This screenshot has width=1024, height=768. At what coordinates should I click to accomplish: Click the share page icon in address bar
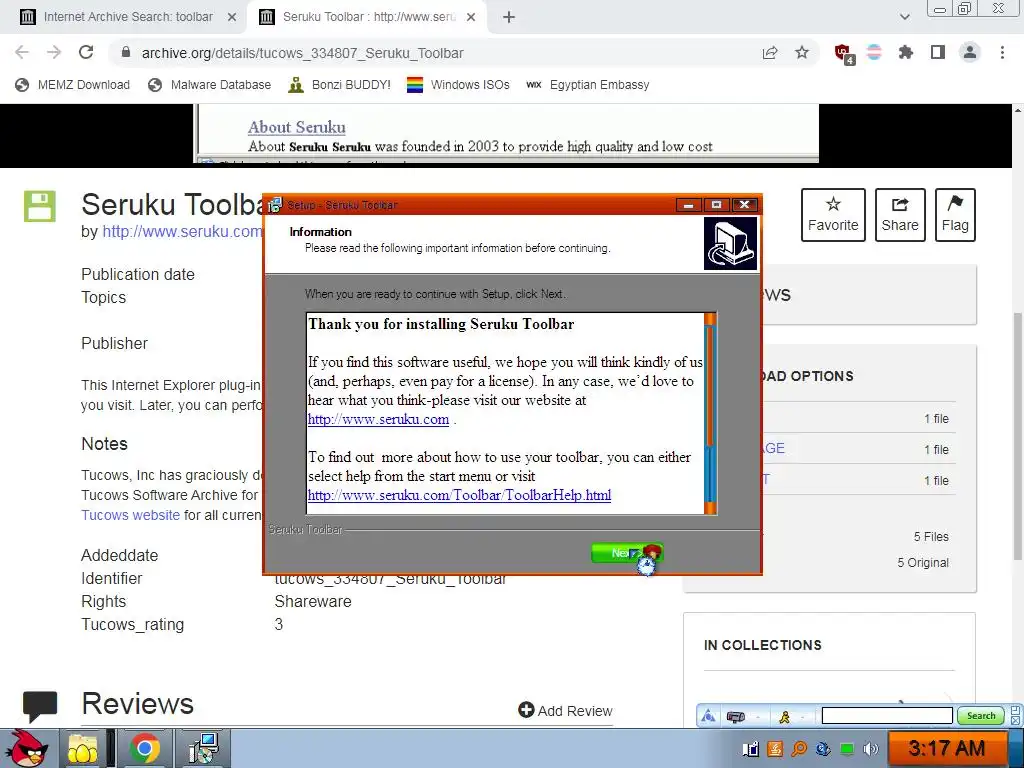click(770, 53)
